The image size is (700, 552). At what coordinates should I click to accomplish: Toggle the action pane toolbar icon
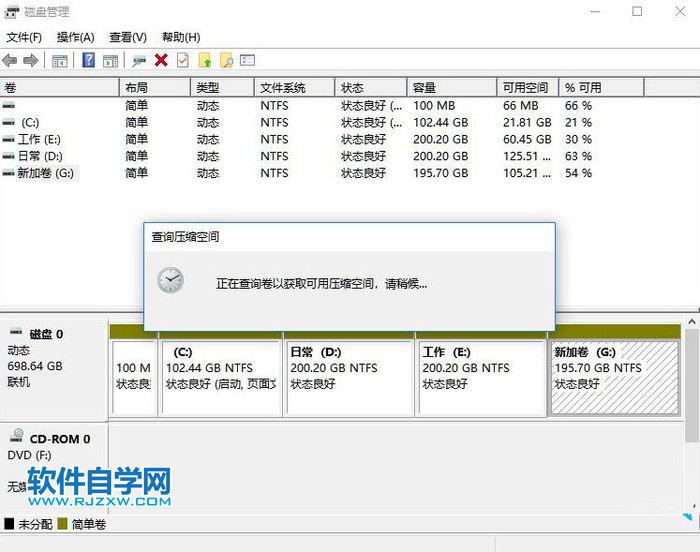(110, 61)
